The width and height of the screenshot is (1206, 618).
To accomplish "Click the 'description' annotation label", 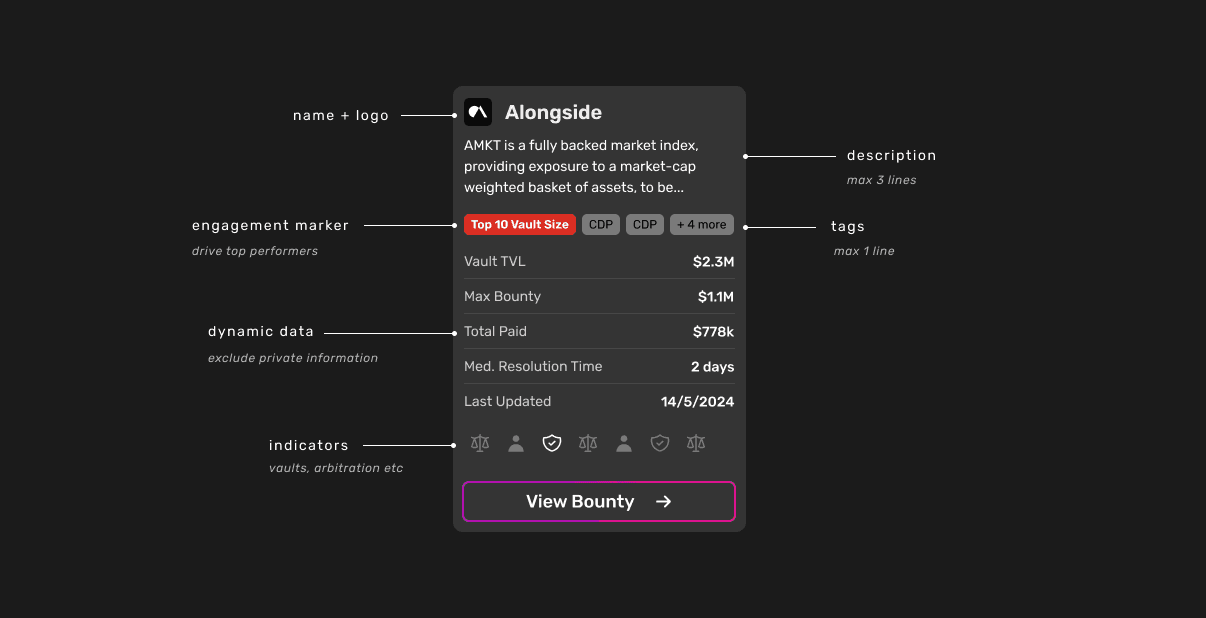I will click(892, 156).
